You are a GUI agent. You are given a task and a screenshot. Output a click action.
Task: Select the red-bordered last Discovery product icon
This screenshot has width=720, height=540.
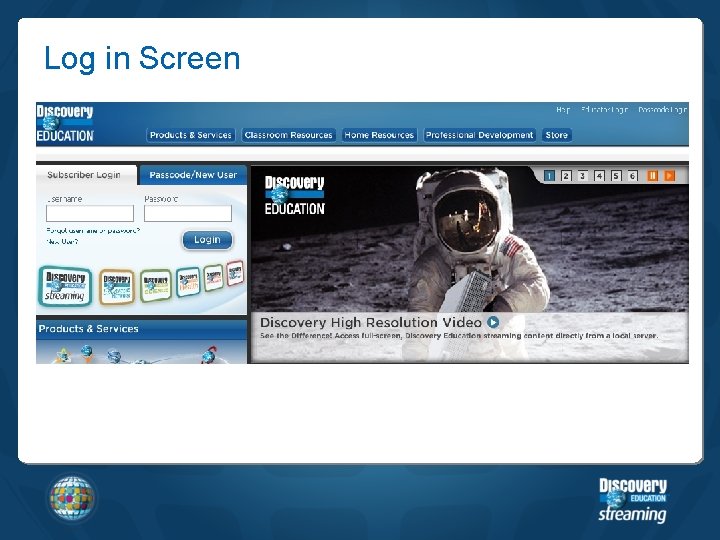pyautogui.click(x=235, y=273)
